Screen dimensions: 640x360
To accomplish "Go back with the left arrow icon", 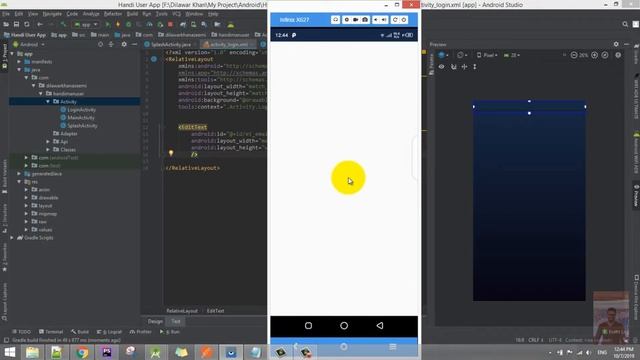I will 40,24.
